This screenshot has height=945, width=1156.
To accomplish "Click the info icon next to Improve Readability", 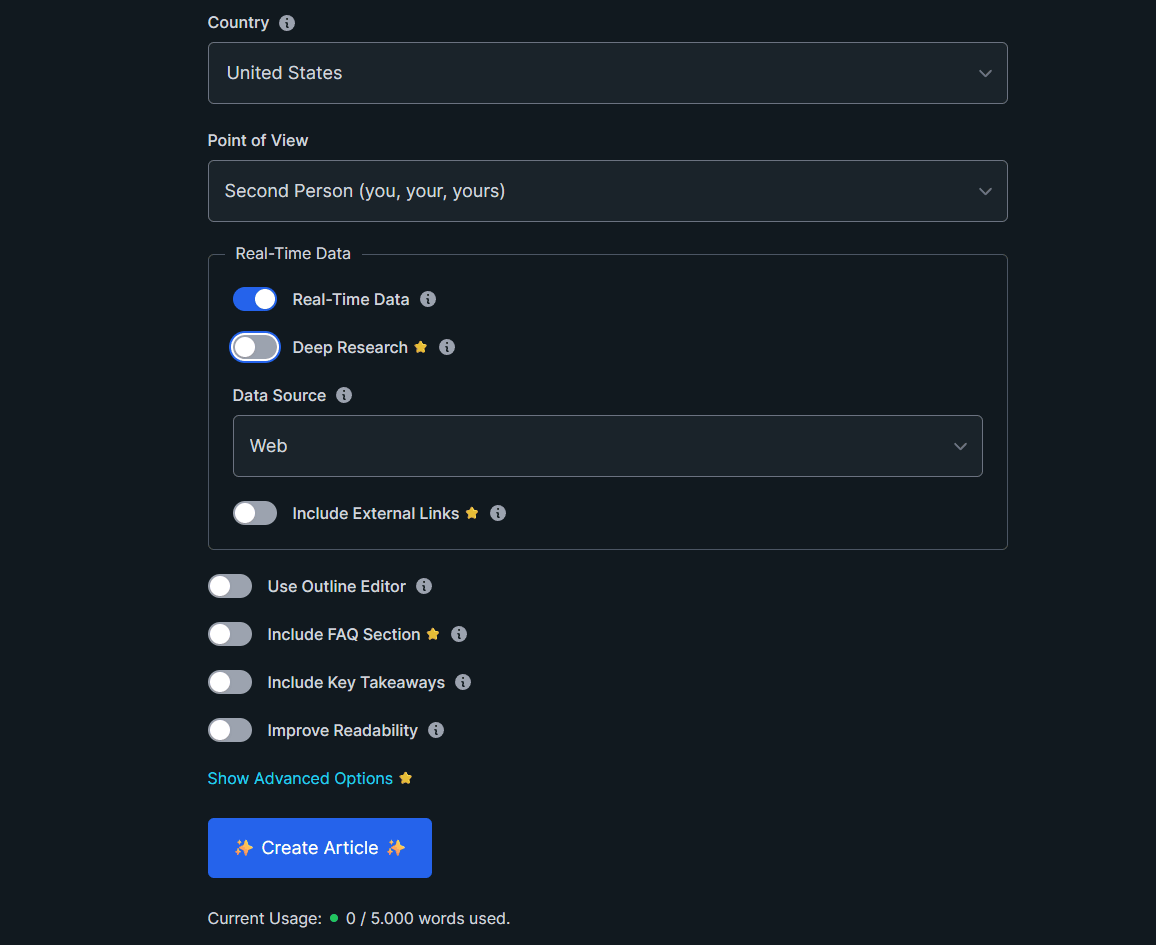I will coord(436,730).
